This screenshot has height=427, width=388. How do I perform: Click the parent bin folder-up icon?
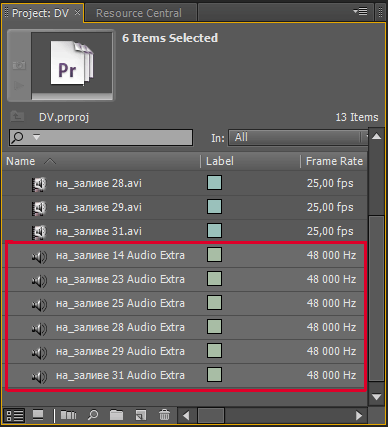[x=17, y=117]
